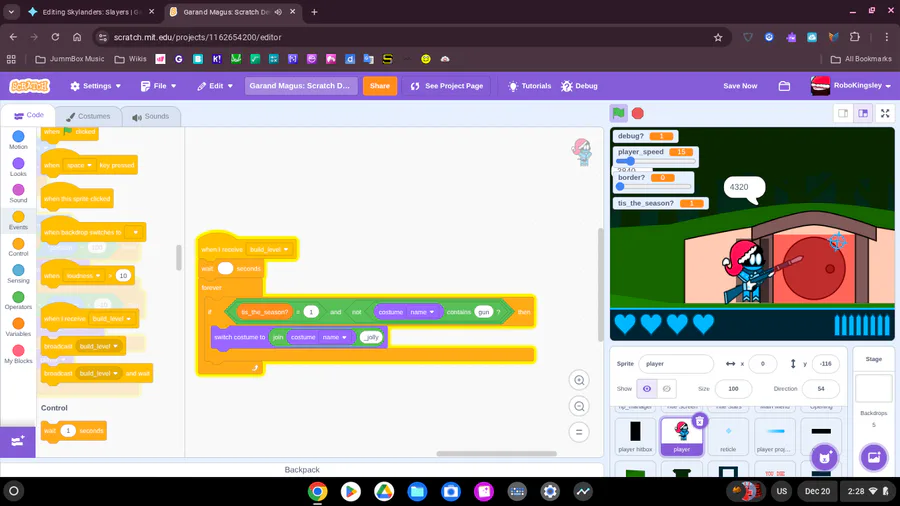Viewport: 900px width, 506px height.
Task: Enter full screen stage mode
Action: pyautogui.click(x=885, y=114)
